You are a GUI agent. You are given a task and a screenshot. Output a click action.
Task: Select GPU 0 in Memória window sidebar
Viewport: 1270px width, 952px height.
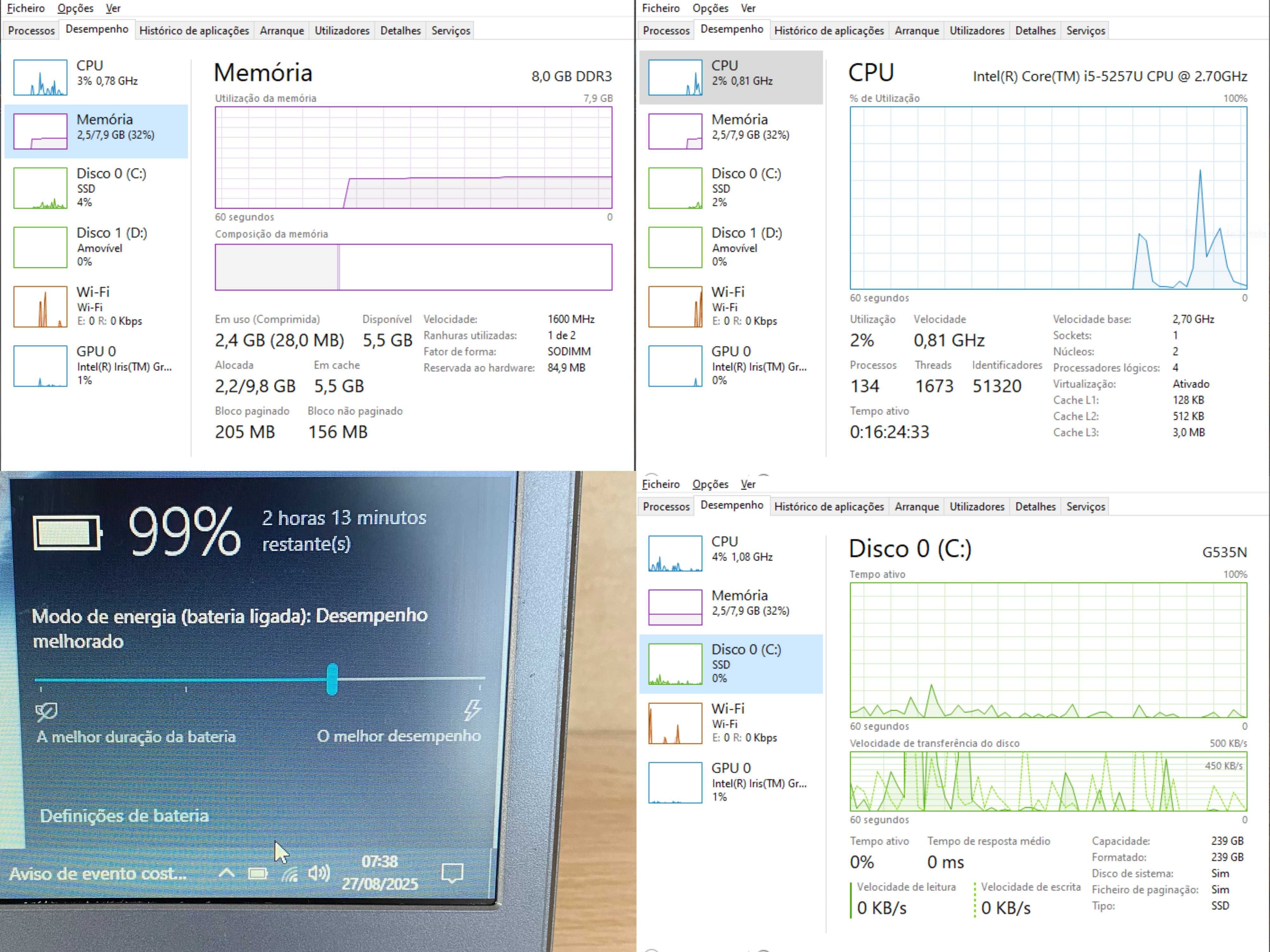click(x=96, y=366)
